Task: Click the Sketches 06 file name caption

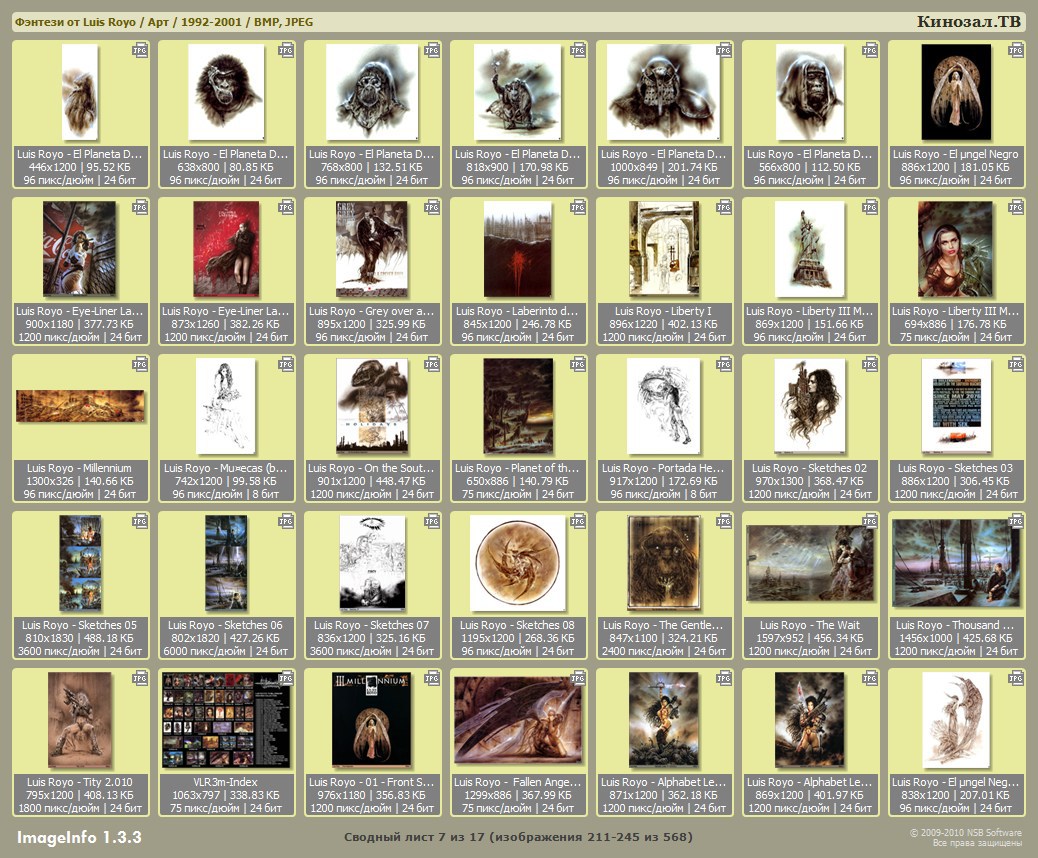Action: tap(226, 625)
